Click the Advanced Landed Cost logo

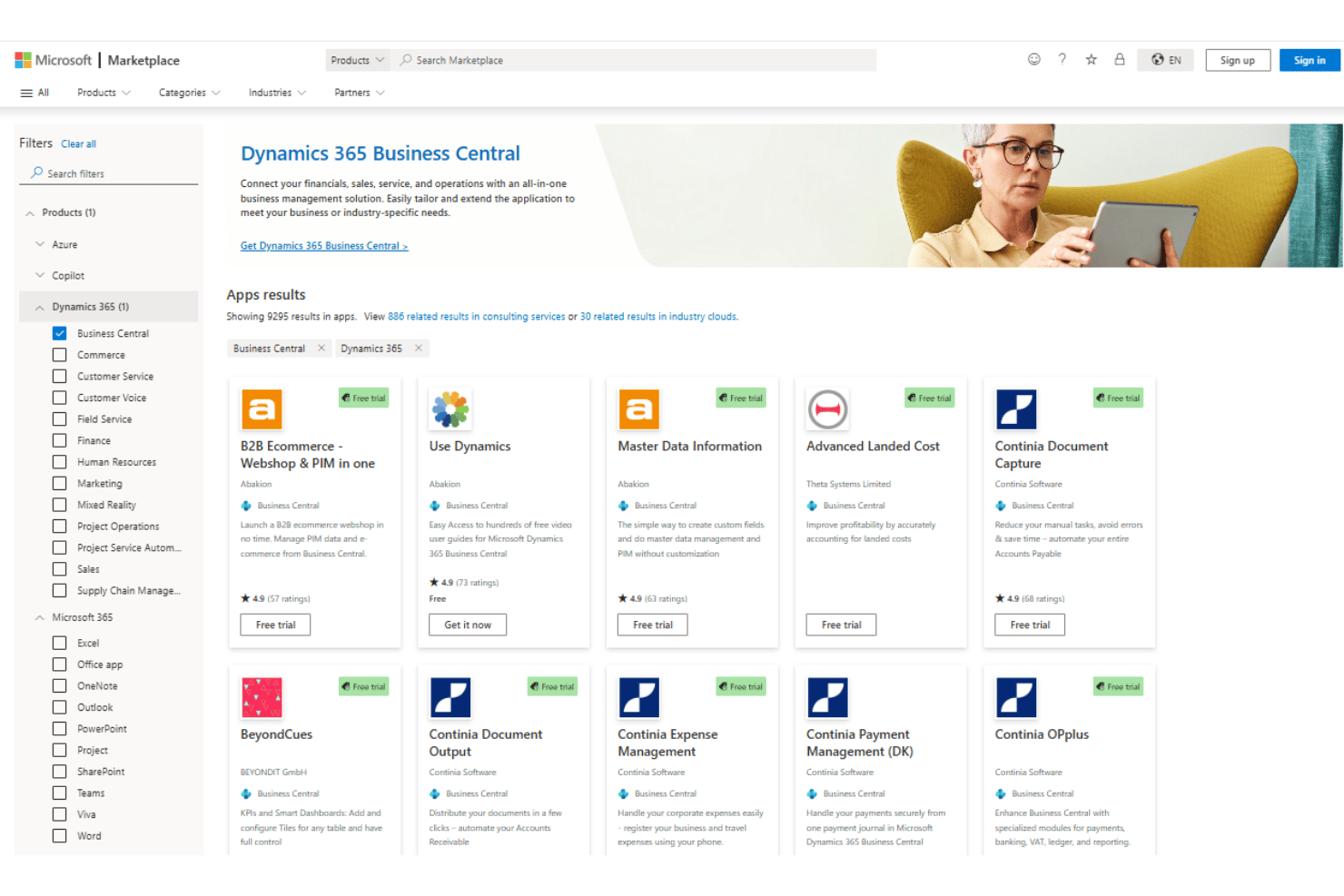(827, 409)
